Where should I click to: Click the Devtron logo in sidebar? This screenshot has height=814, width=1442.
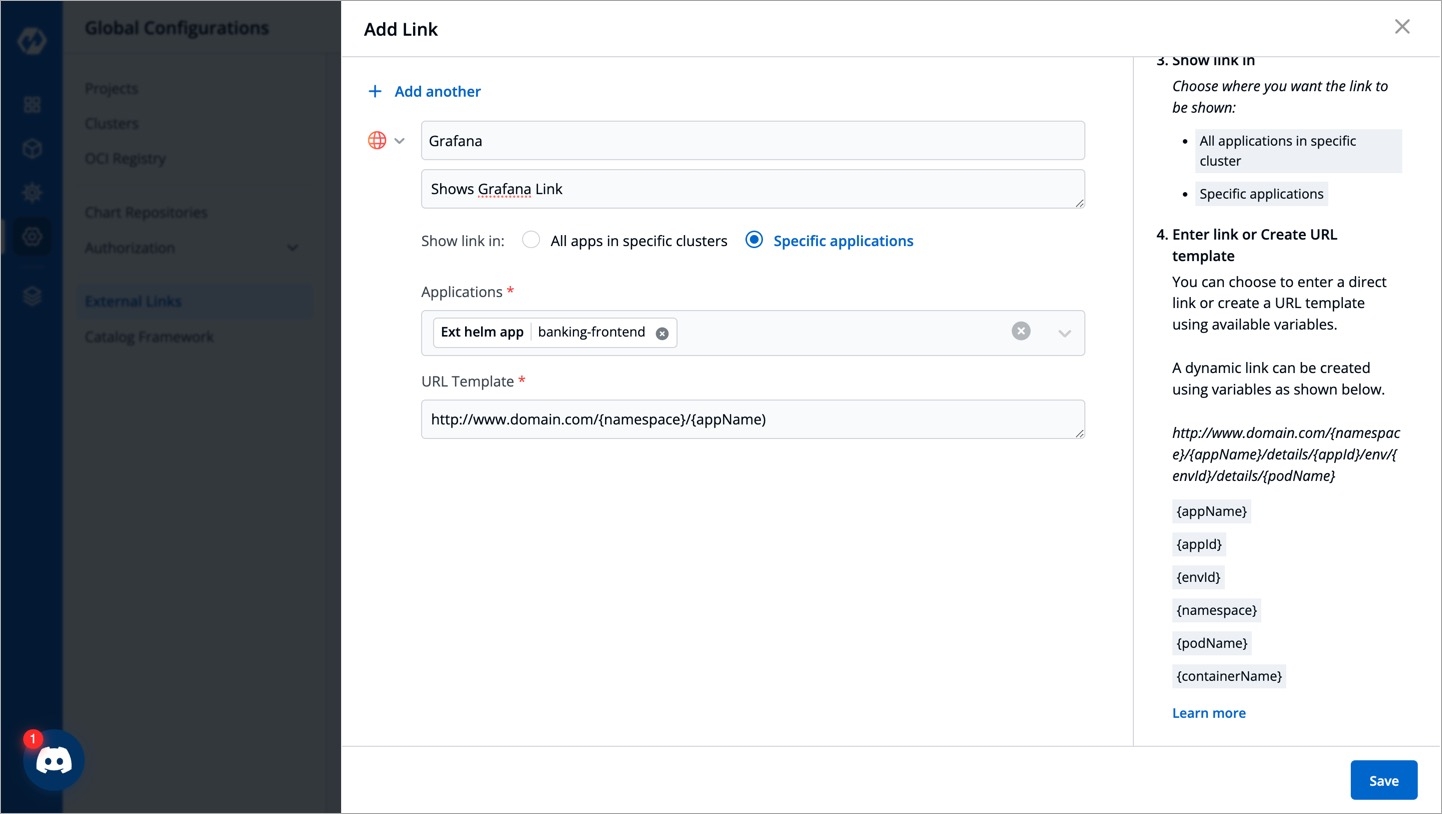tap(32, 43)
